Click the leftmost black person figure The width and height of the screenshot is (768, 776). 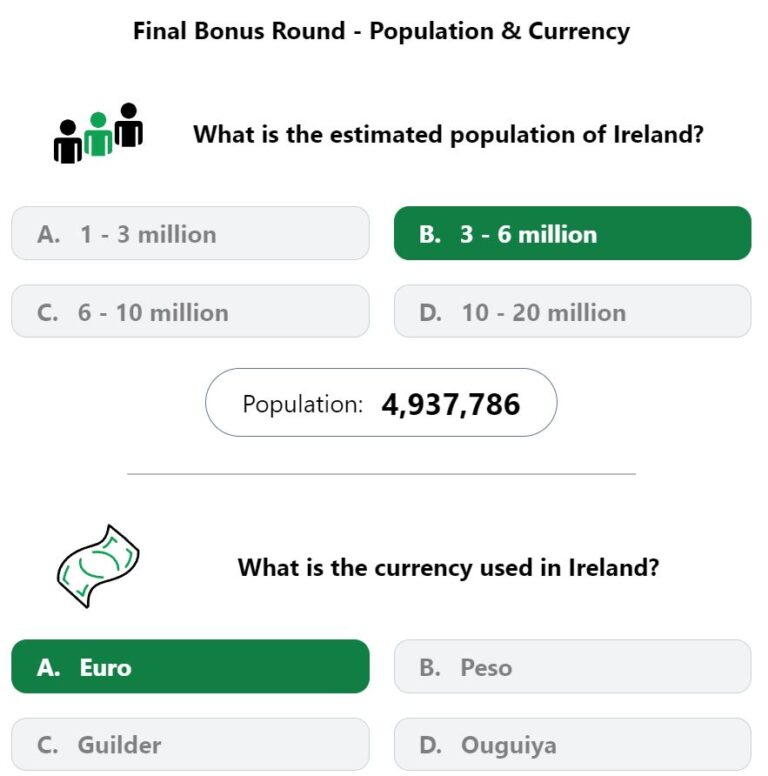(x=68, y=142)
